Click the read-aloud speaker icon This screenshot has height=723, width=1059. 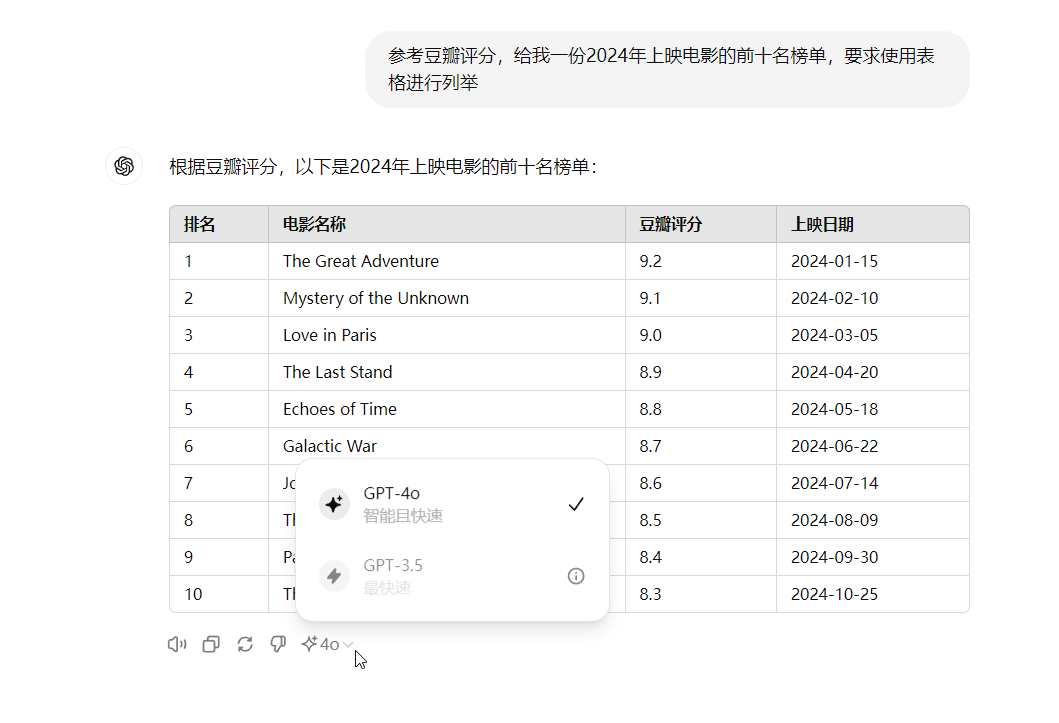177,644
